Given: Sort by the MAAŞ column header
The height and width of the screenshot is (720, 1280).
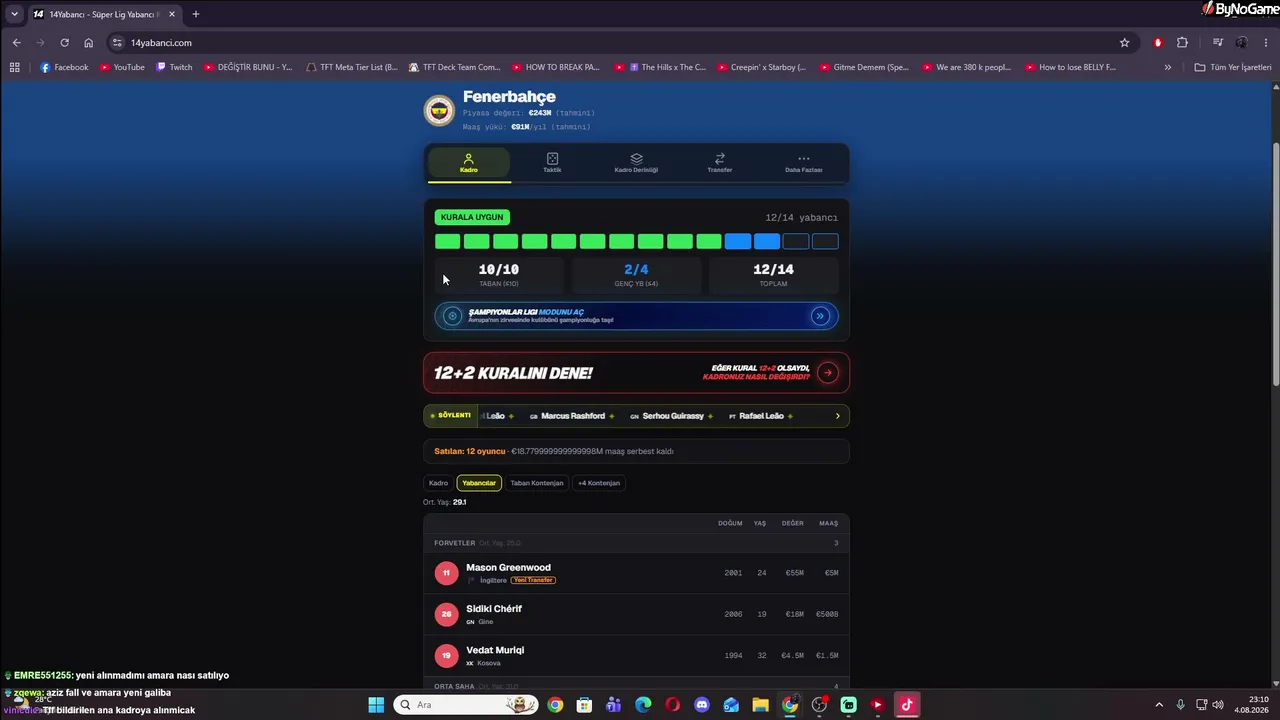Looking at the screenshot, I should click(829, 523).
